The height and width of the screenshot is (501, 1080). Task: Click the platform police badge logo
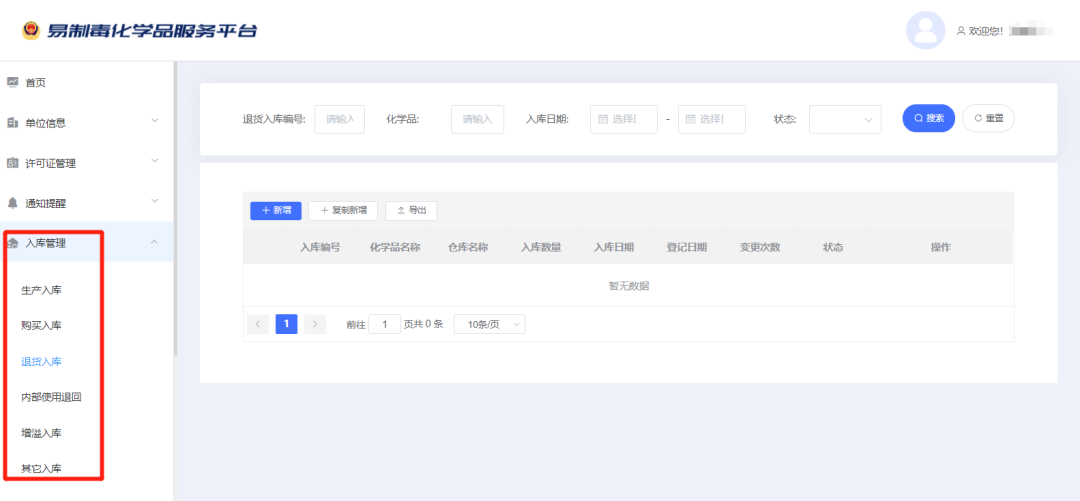(31, 30)
